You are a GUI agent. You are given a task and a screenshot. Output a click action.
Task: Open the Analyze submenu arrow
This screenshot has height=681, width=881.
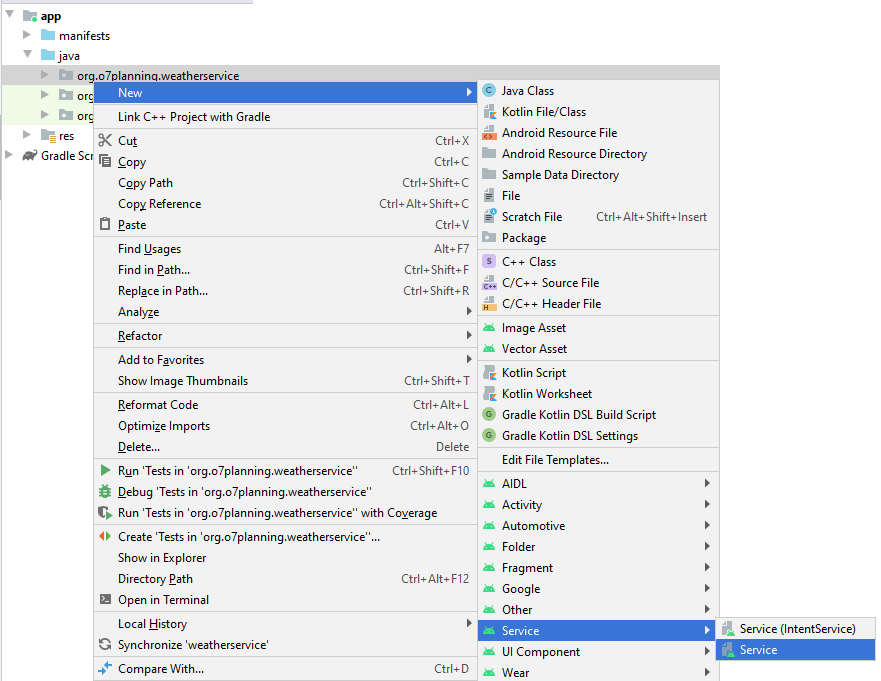click(x=469, y=311)
